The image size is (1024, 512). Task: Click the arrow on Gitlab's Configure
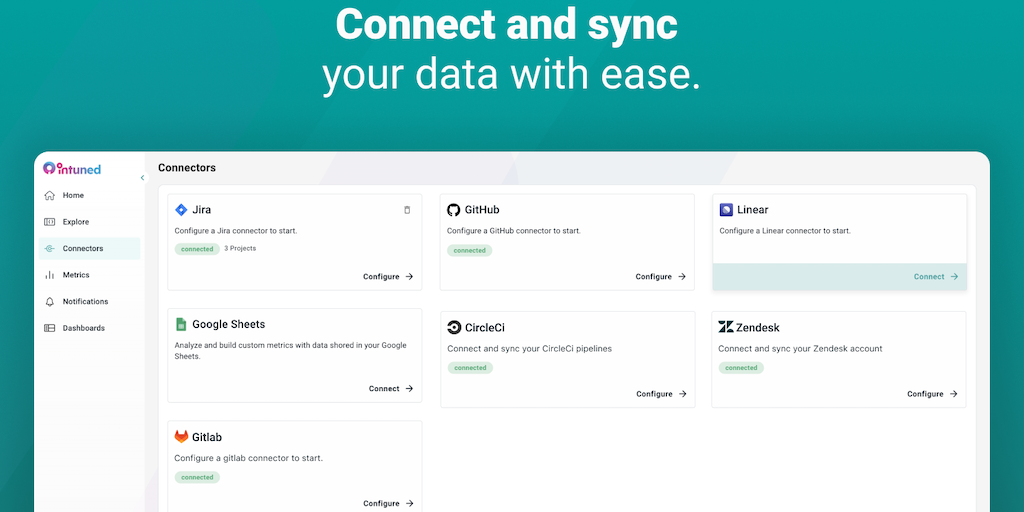(x=409, y=504)
